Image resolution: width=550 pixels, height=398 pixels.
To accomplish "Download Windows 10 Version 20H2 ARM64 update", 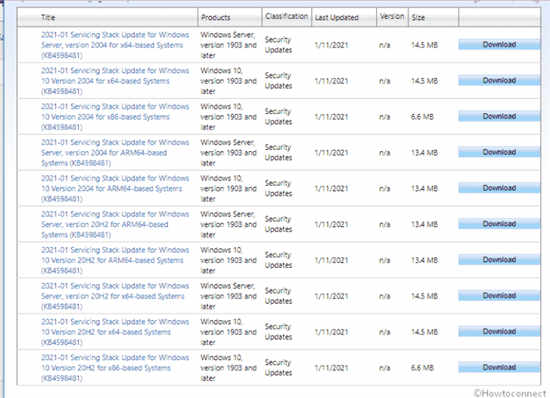I will [x=499, y=260].
